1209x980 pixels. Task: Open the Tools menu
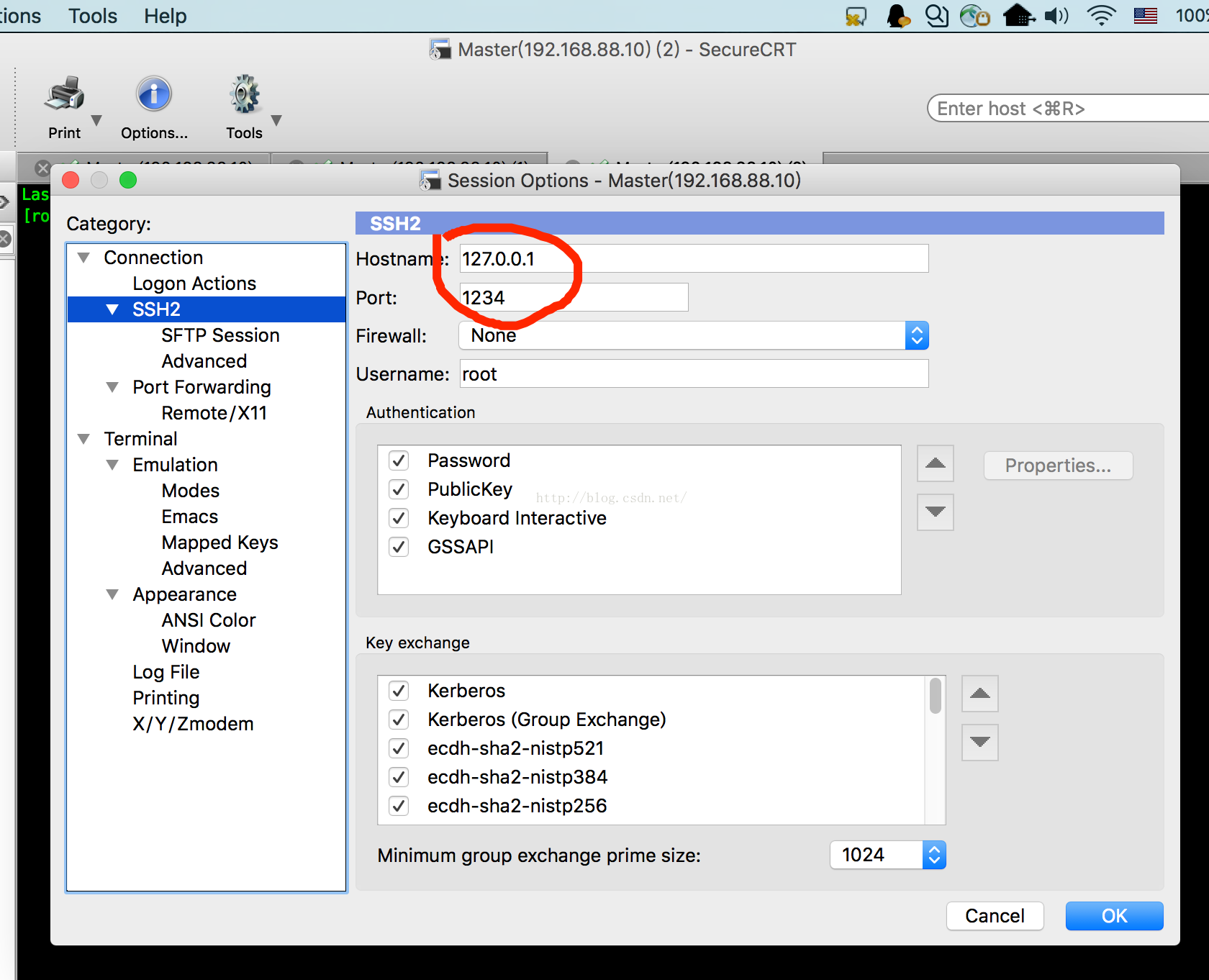pos(93,16)
